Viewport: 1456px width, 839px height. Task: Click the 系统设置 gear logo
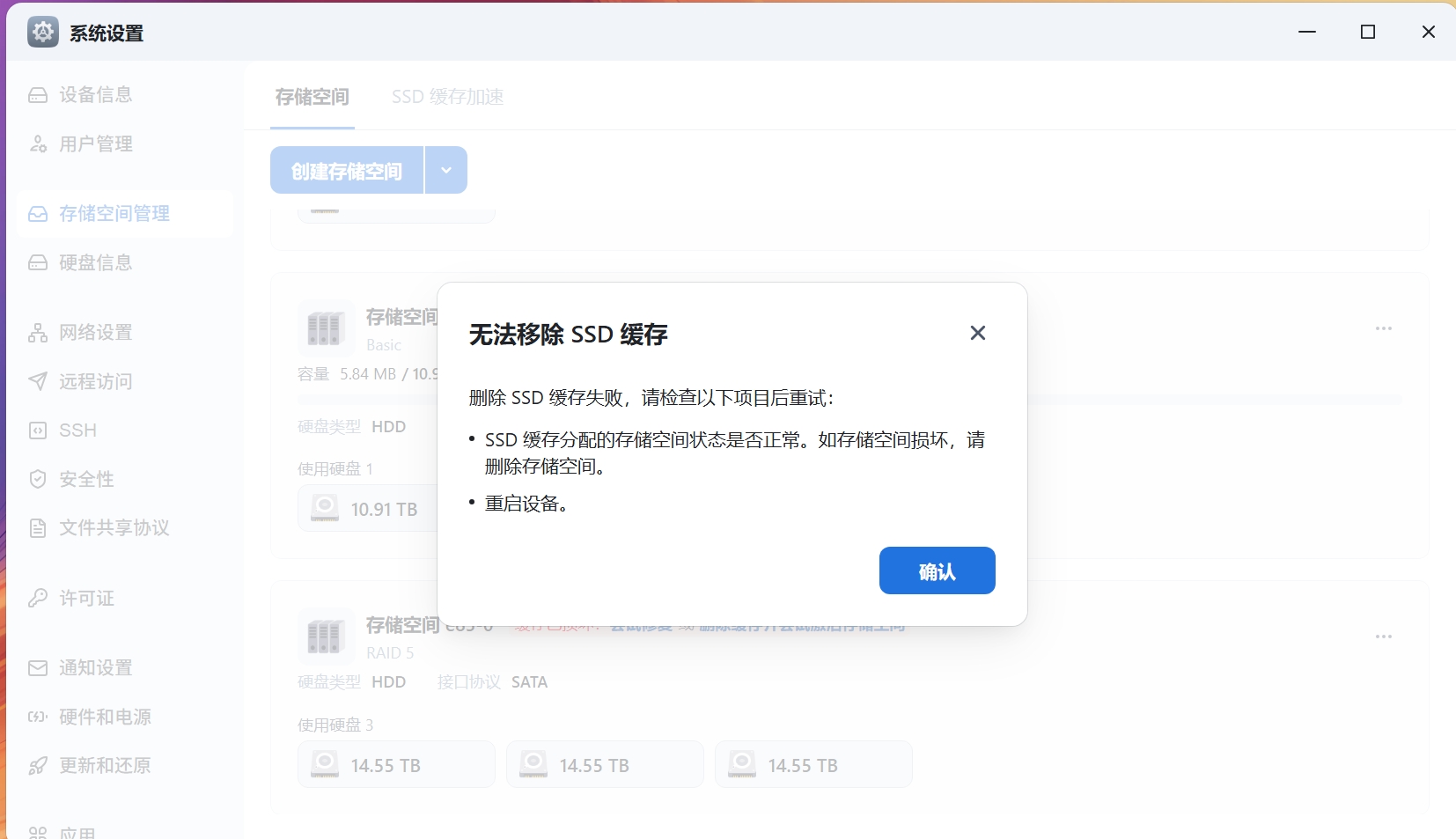(x=41, y=32)
